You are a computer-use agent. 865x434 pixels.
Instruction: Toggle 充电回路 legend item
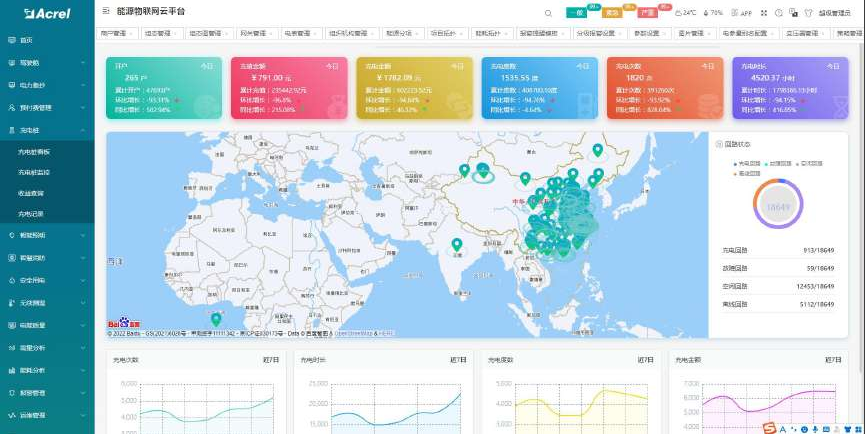[x=747, y=164]
